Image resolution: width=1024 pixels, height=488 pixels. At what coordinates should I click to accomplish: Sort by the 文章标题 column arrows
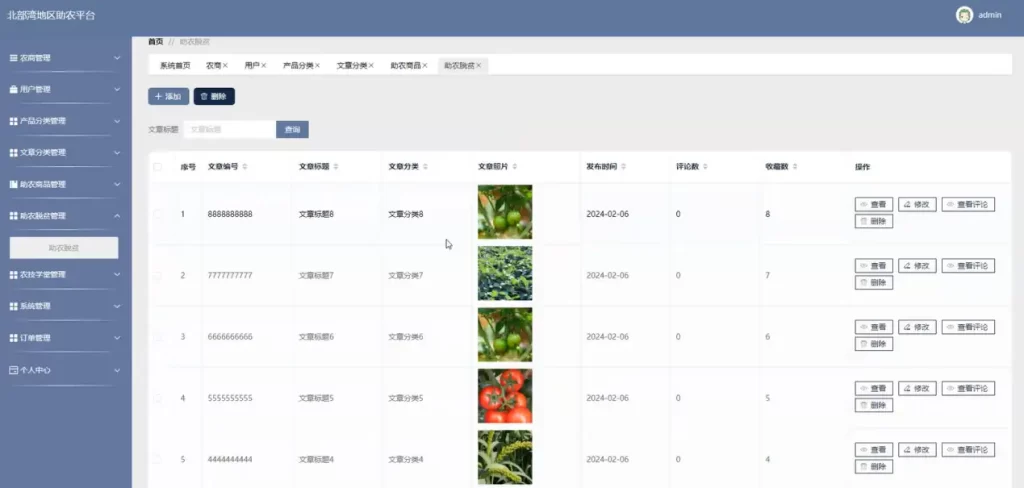[336, 167]
